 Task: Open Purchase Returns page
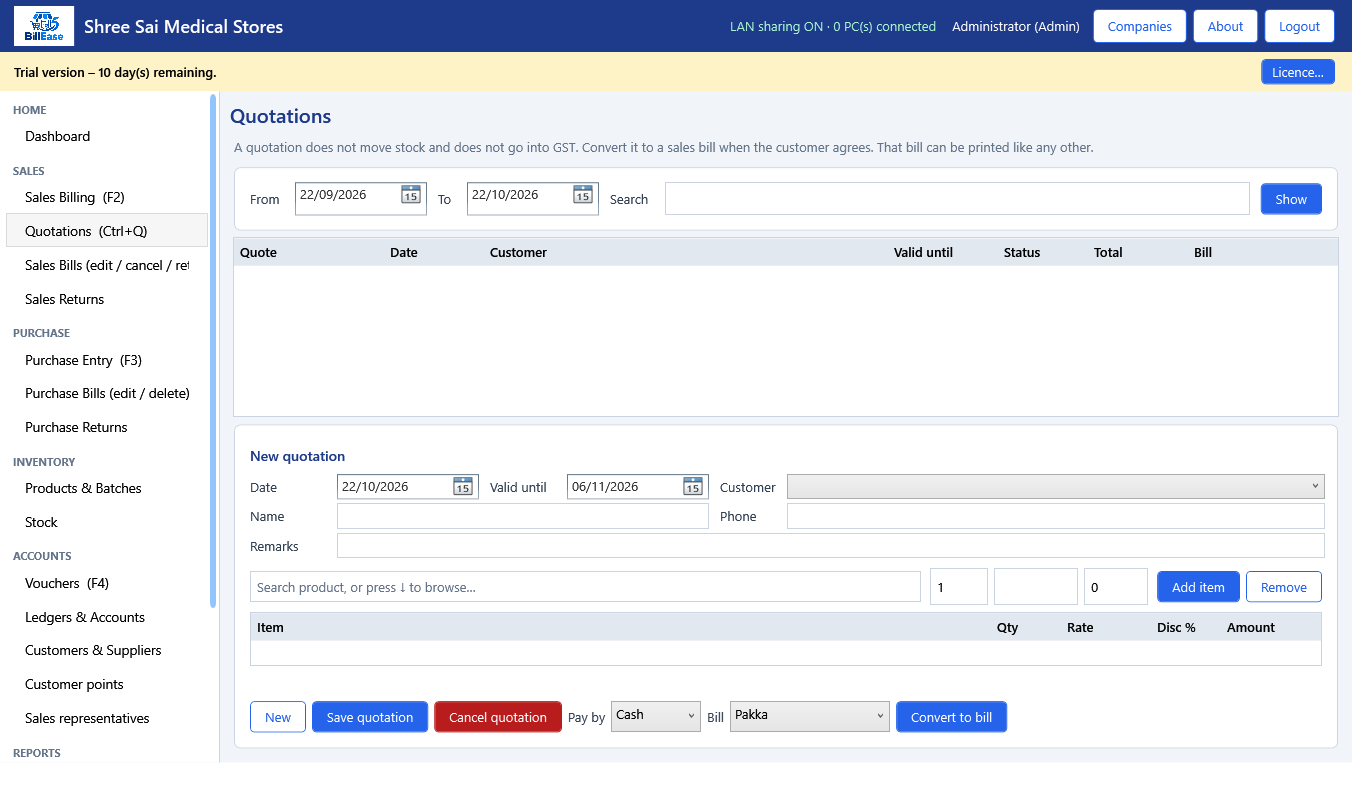(x=107, y=427)
